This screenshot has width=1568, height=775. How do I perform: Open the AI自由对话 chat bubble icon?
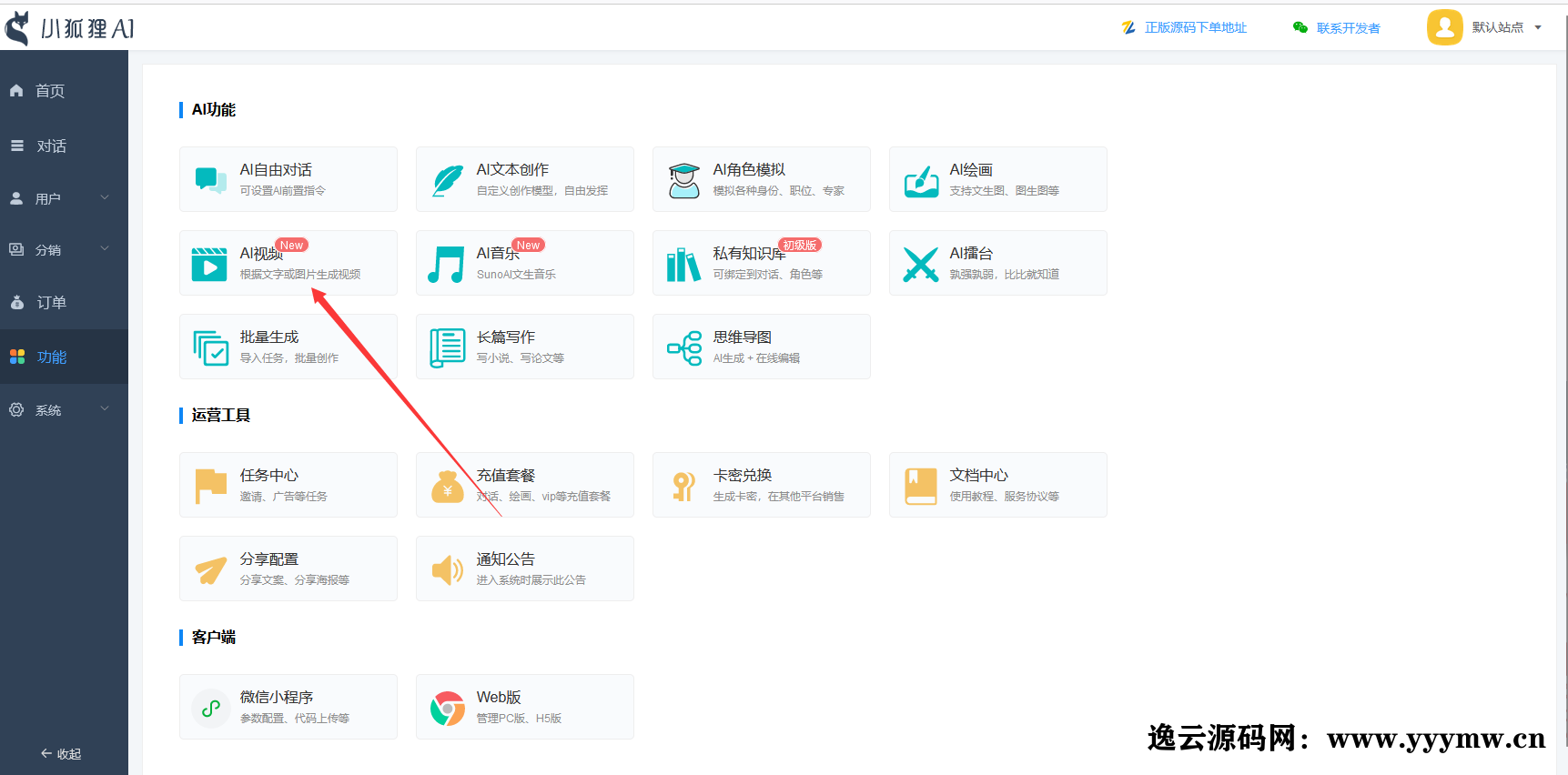pyautogui.click(x=211, y=180)
